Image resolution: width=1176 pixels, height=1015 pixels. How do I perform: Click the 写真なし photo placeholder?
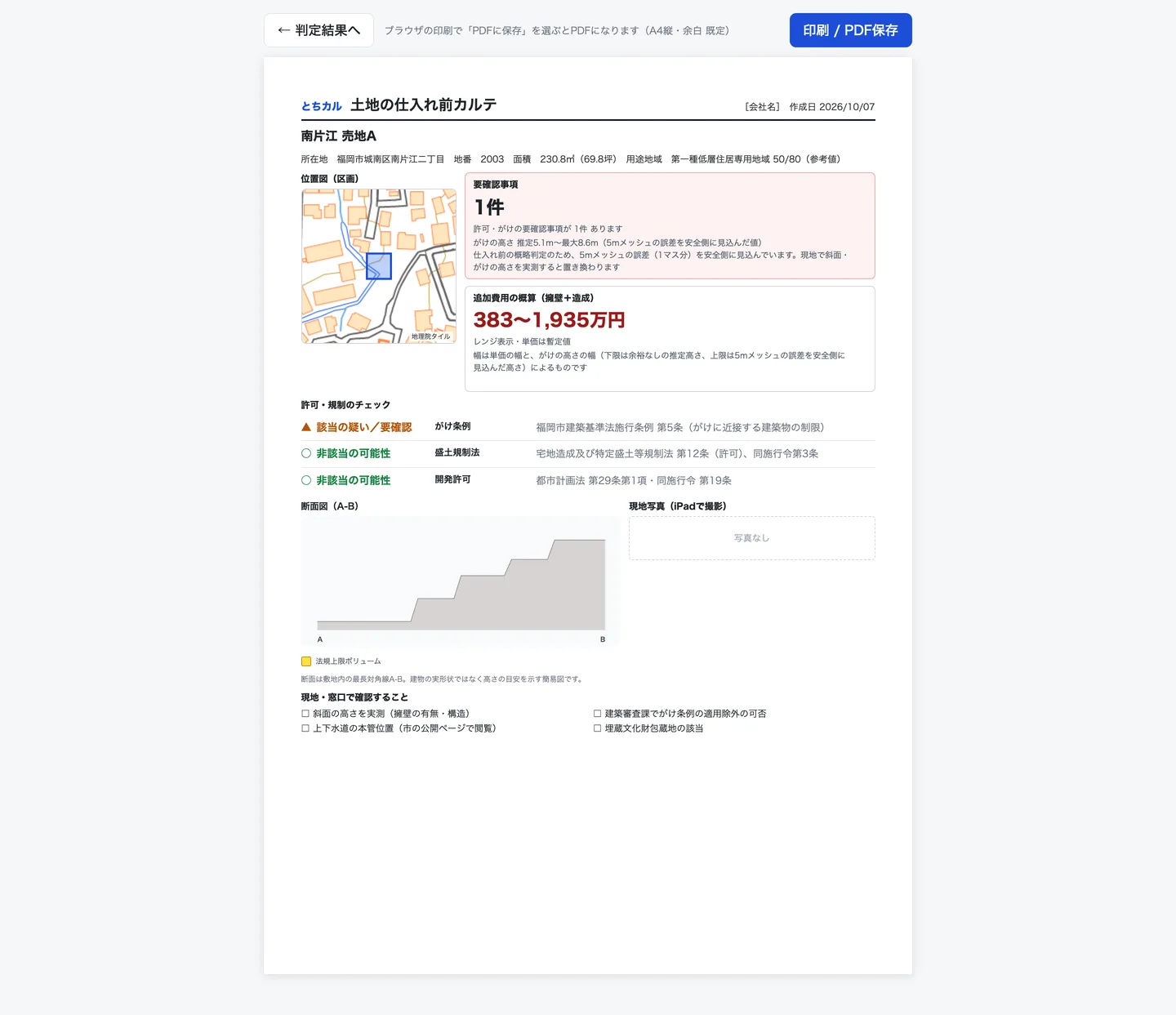click(x=751, y=538)
